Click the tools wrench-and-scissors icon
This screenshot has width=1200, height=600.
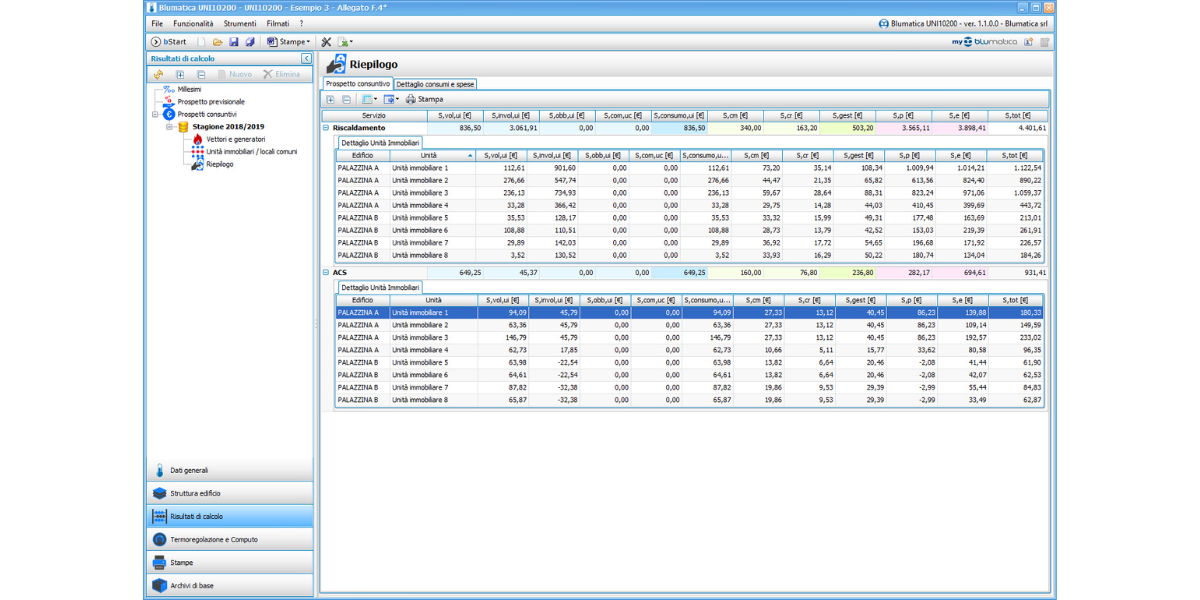326,42
